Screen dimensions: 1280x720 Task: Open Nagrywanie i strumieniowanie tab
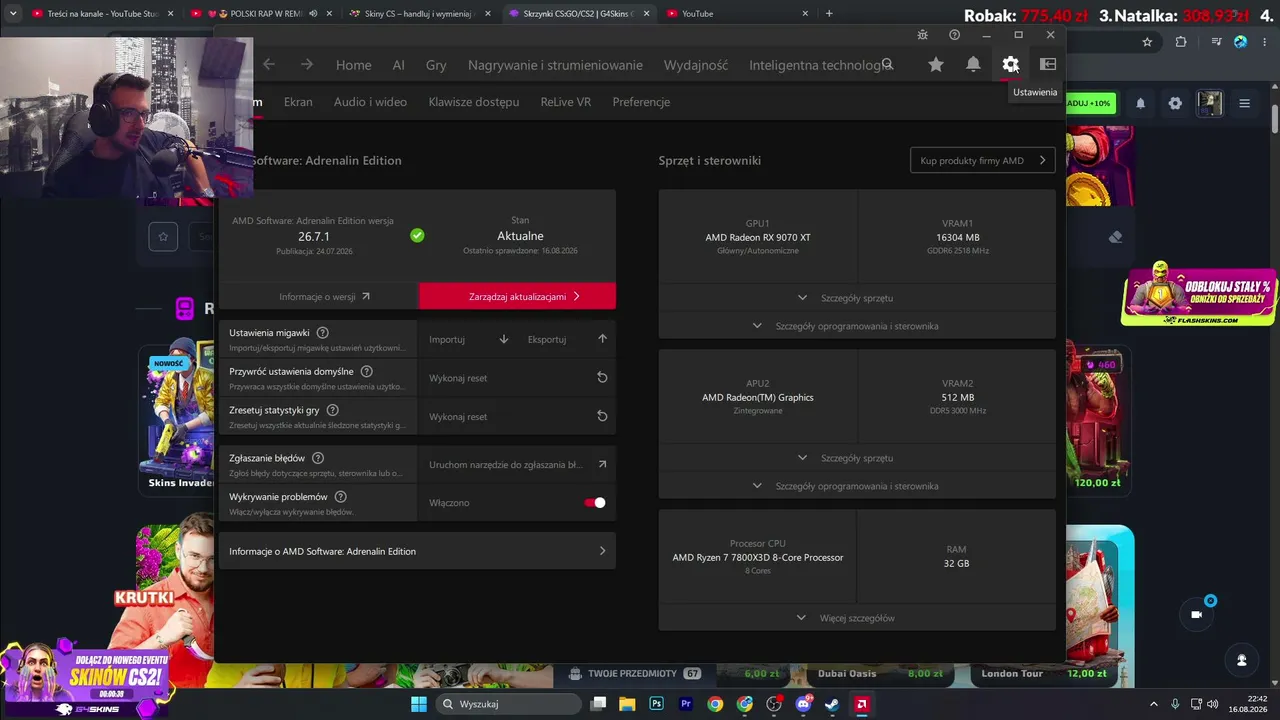click(555, 65)
